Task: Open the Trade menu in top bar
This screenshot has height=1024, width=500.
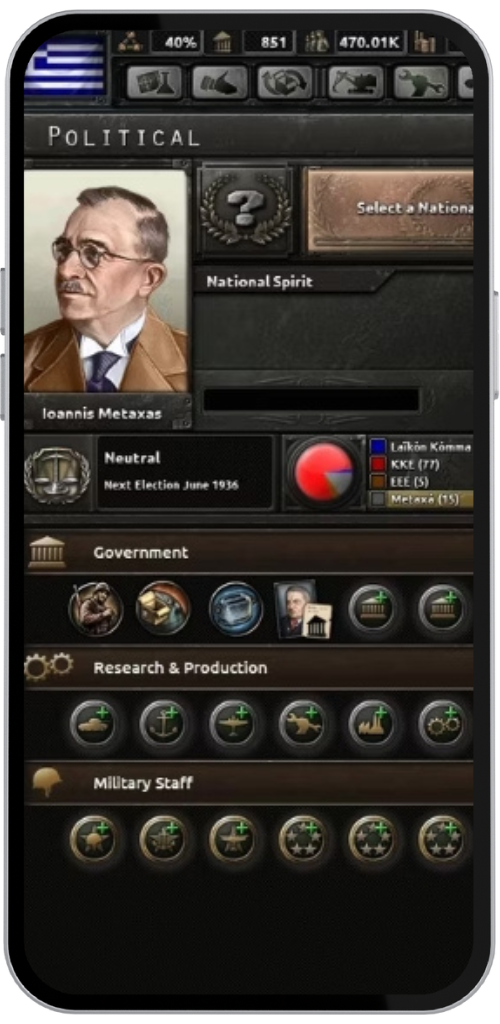Action: [285, 82]
